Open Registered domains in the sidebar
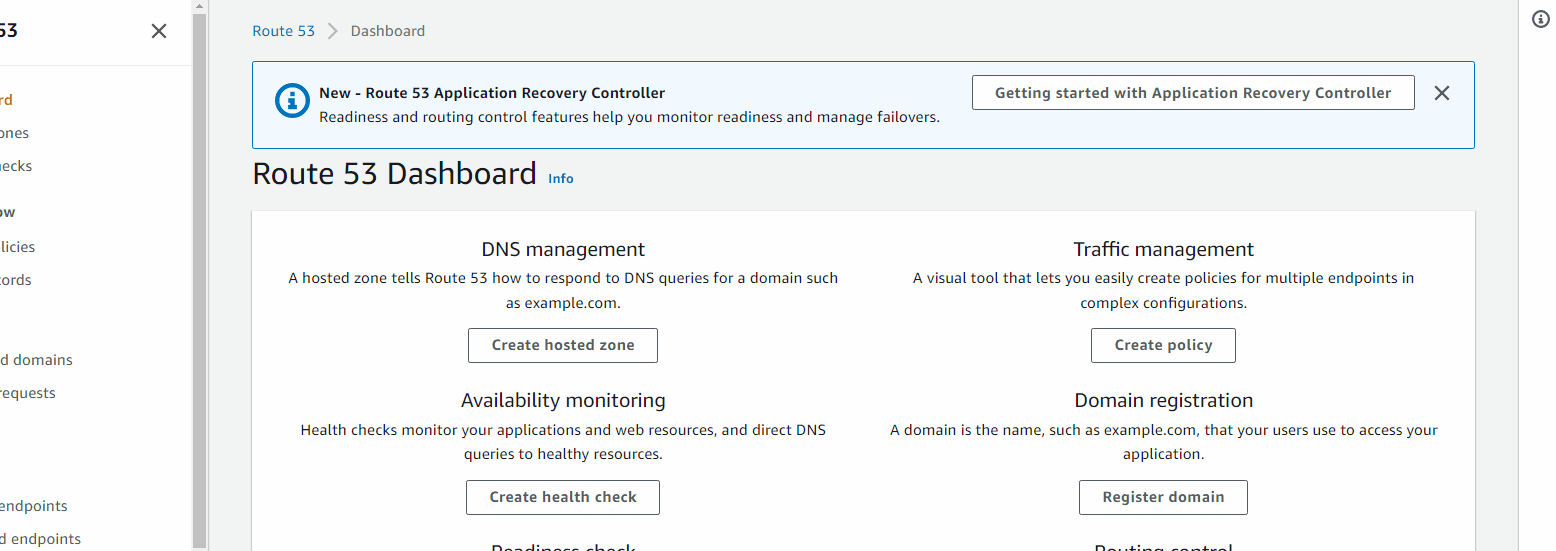The width and height of the screenshot is (1556, 551). pyautogui.click(x=36, y=360)
